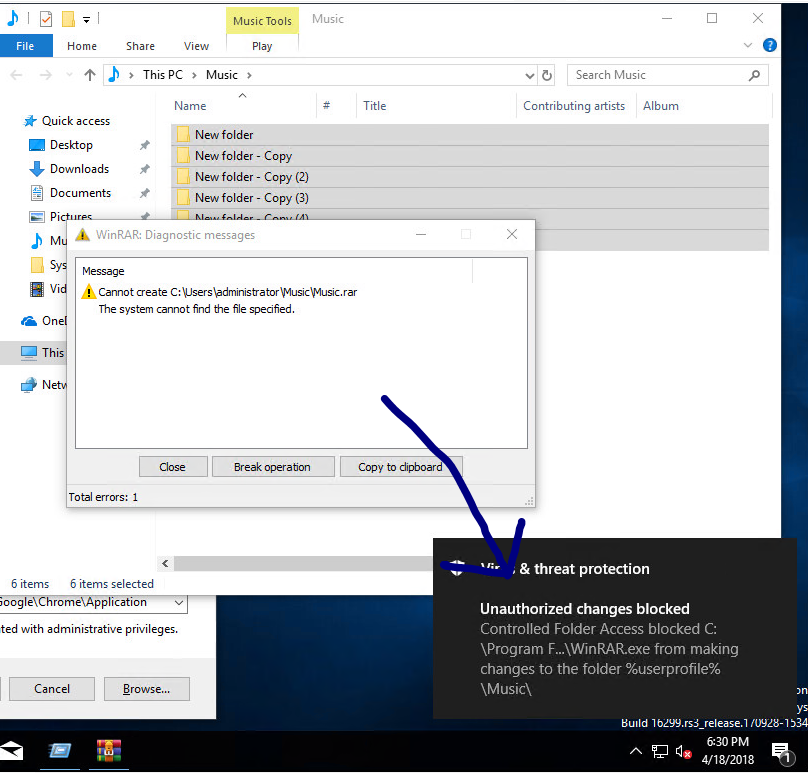
Task: Select the 'Cannot create ... Music.rar' error line
Action: click(x=227, y=292)
